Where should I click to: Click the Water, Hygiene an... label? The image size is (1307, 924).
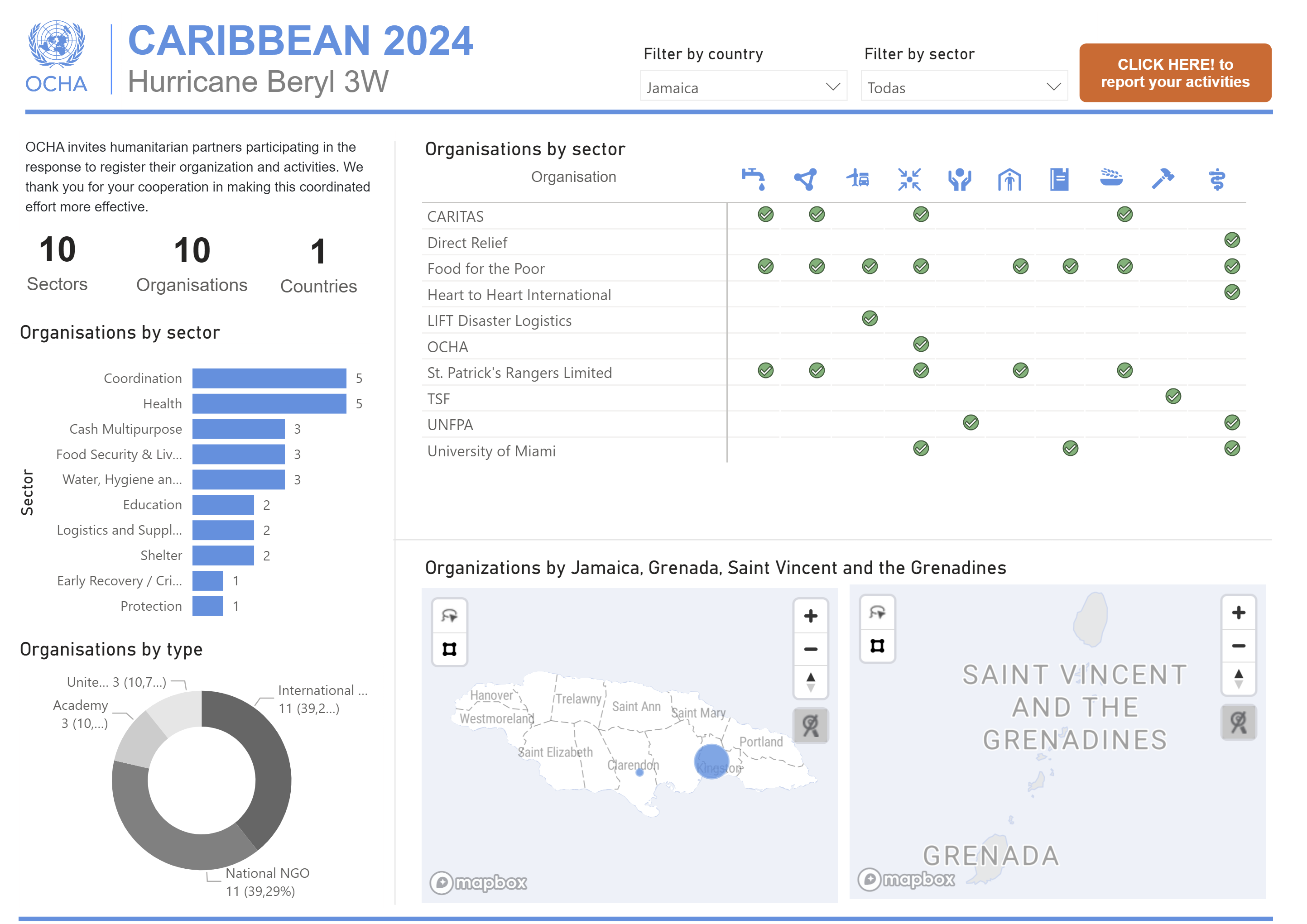tap(122, 479)
